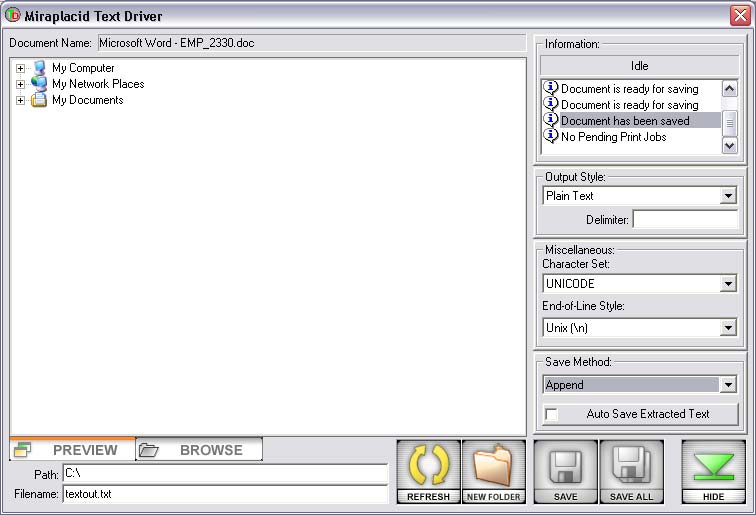Viewport: 756px width, 515px height.
Task: Select the 'My Computer' tree label
Action: pyautogui.click(x=83, y=68)
